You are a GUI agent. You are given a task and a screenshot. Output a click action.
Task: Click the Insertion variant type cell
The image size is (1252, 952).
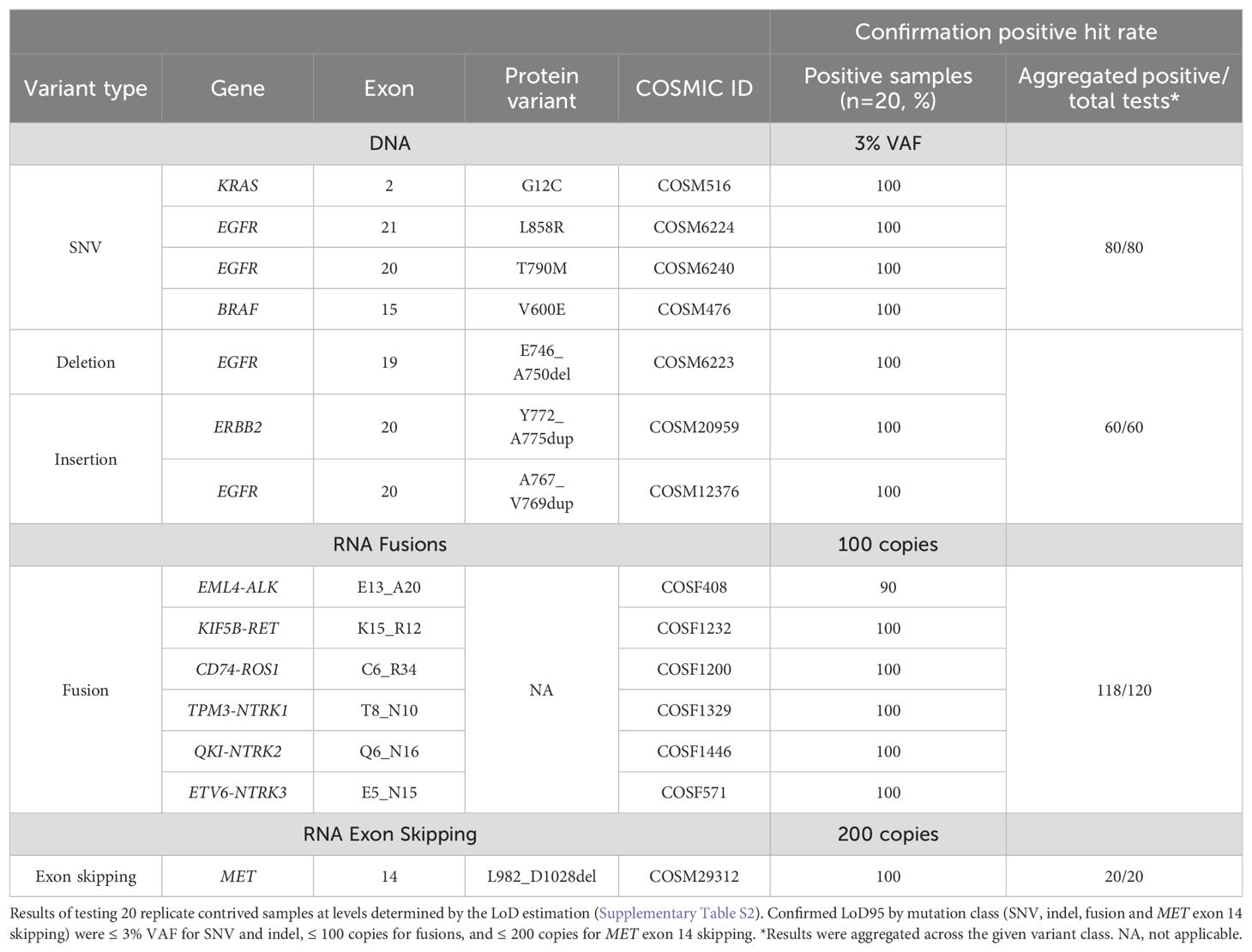(86, 459)
